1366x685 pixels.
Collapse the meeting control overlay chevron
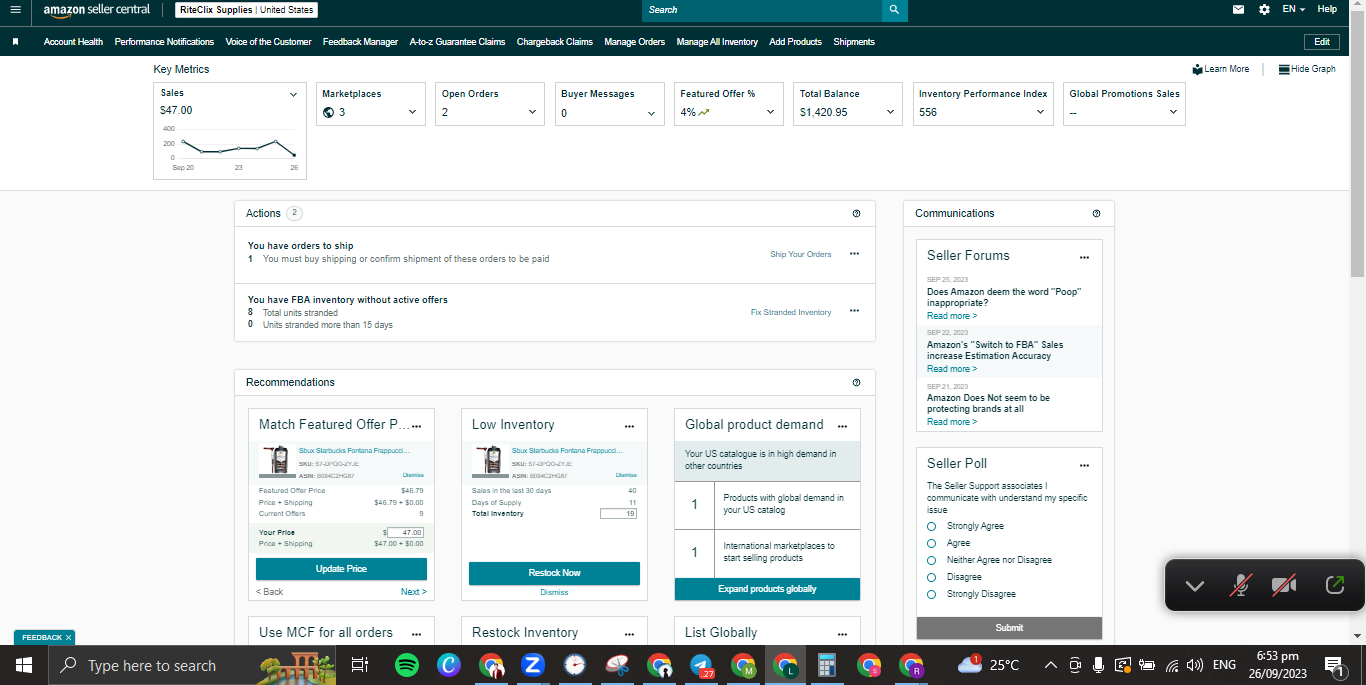tap(1194, 586)
